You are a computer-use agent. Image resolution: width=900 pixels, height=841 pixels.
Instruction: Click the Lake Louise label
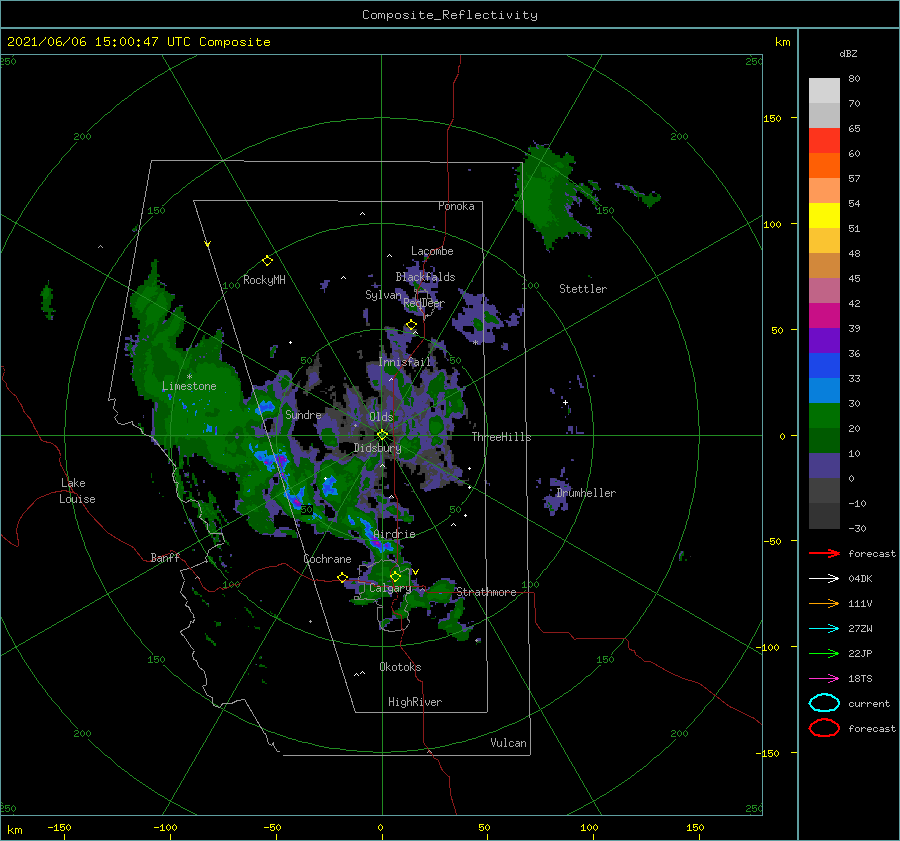coord(77,491)
